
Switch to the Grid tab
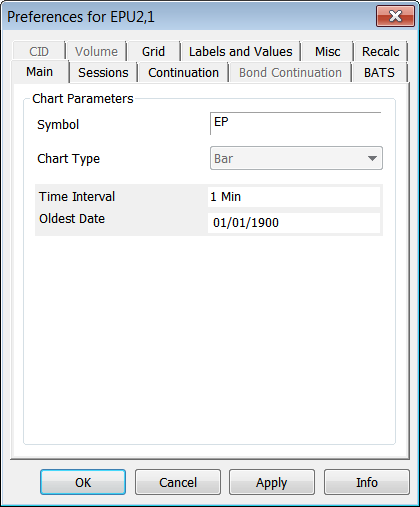[153, 52]
